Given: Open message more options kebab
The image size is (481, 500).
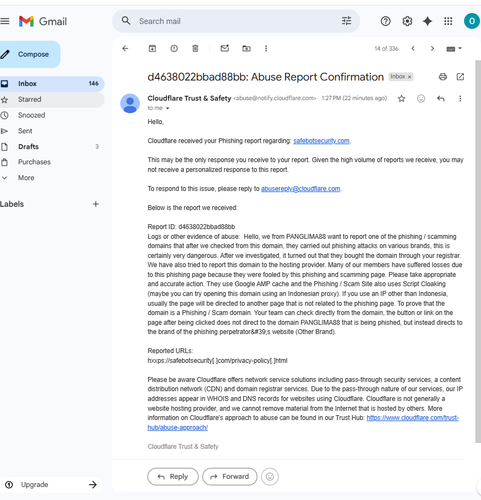Looking at the screenshot, I should (460, 99).
